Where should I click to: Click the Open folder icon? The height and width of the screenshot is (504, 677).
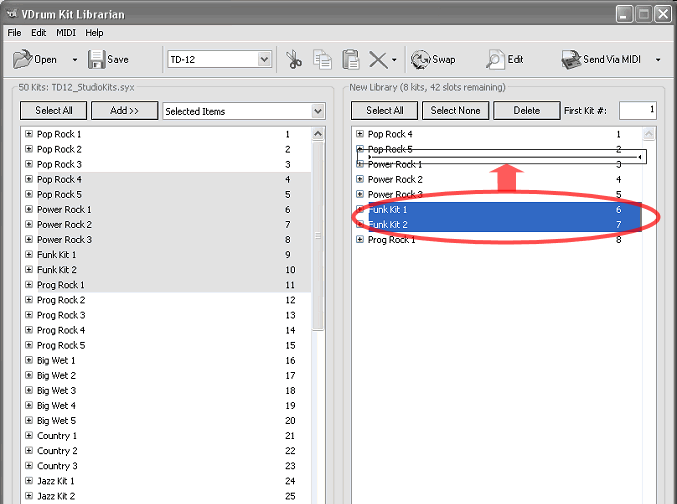(22, 60)
